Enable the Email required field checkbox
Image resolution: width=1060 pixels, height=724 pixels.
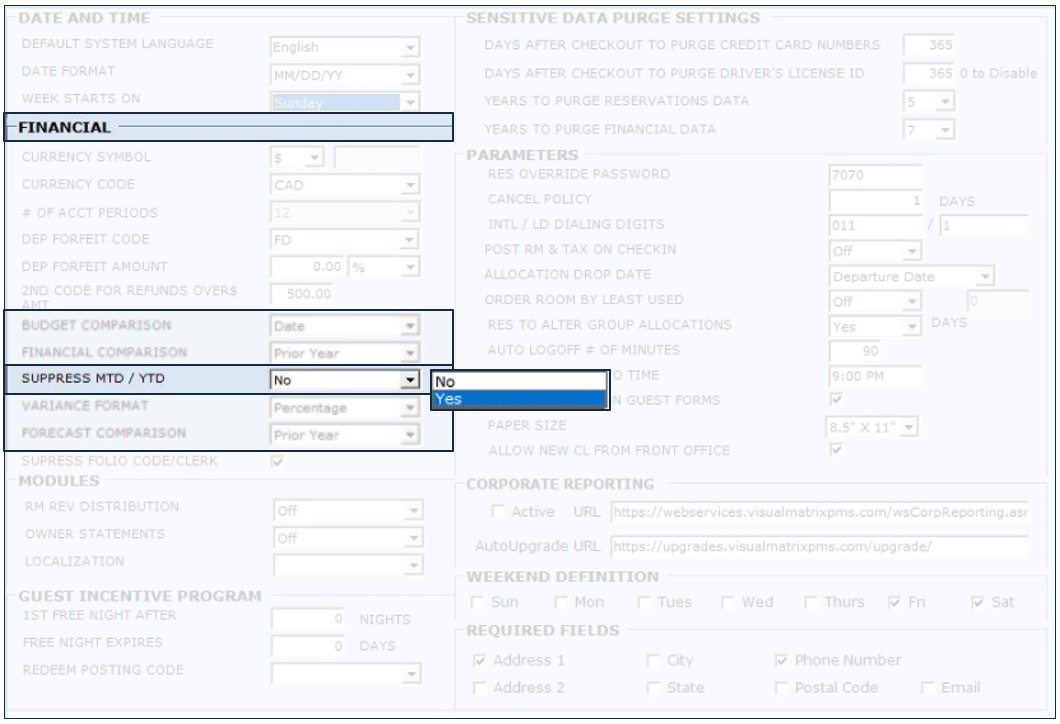927,688
